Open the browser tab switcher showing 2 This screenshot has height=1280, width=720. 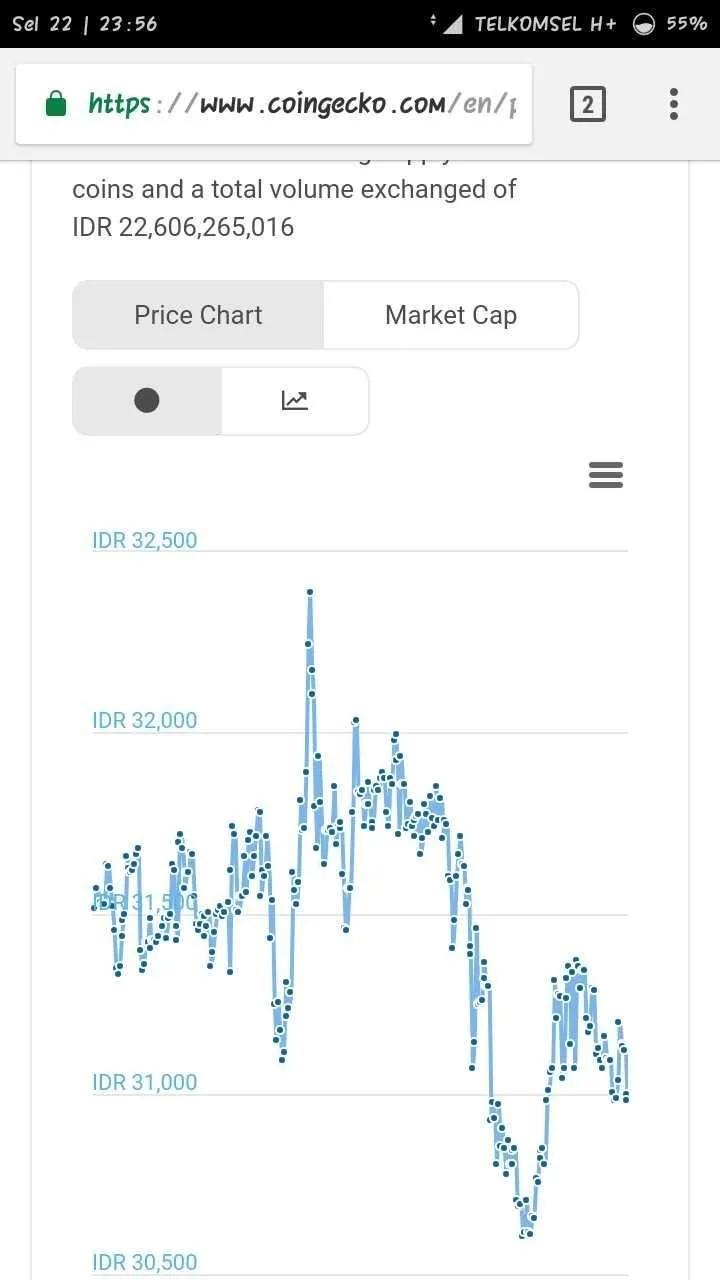(x=588, y=104)
